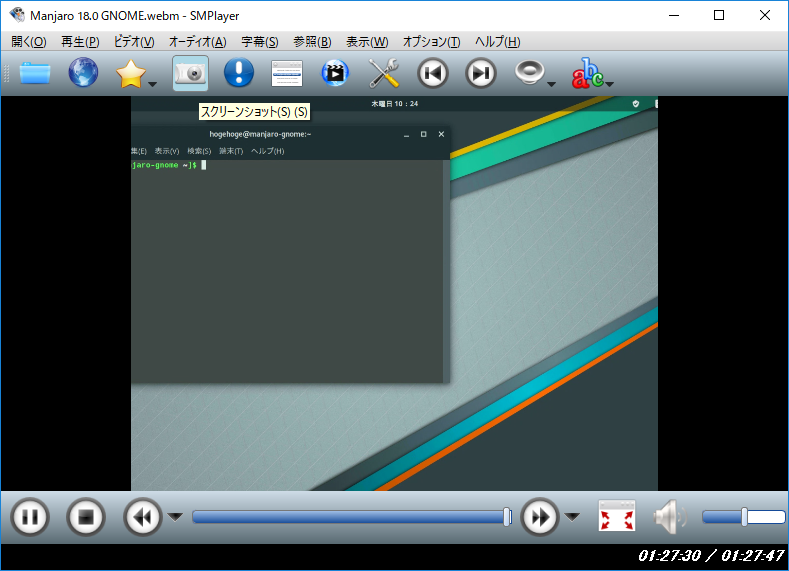Click the speaker audio track icon
789x571 pixels.
(x=529, y=72)
